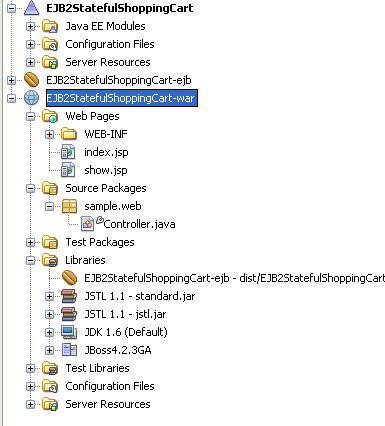This screenshot has width=385, height=426.
Task: Expand the top Configuration Files node
Action: point(30,44)
